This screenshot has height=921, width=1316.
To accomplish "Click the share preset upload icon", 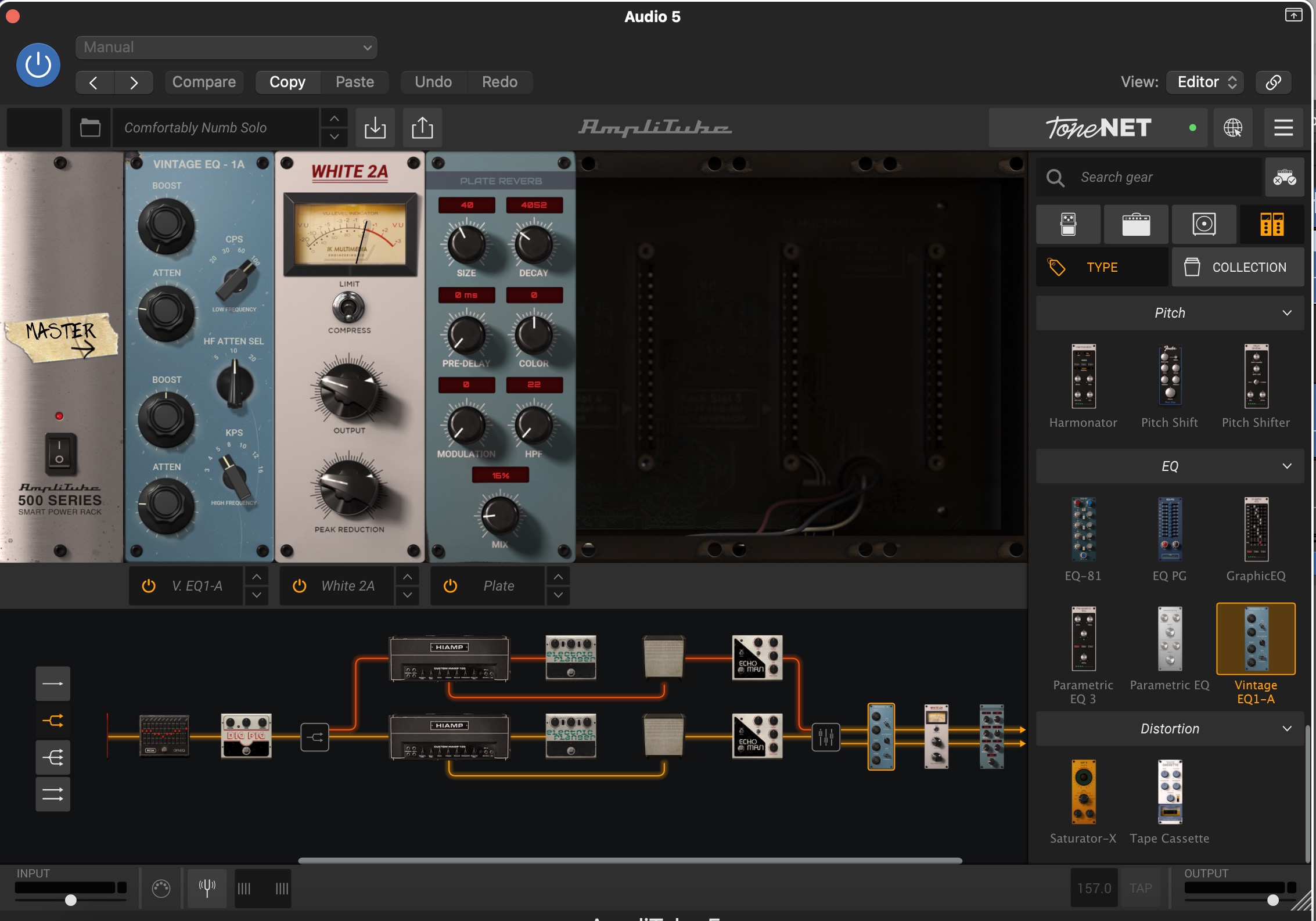I will click(422, 127).
